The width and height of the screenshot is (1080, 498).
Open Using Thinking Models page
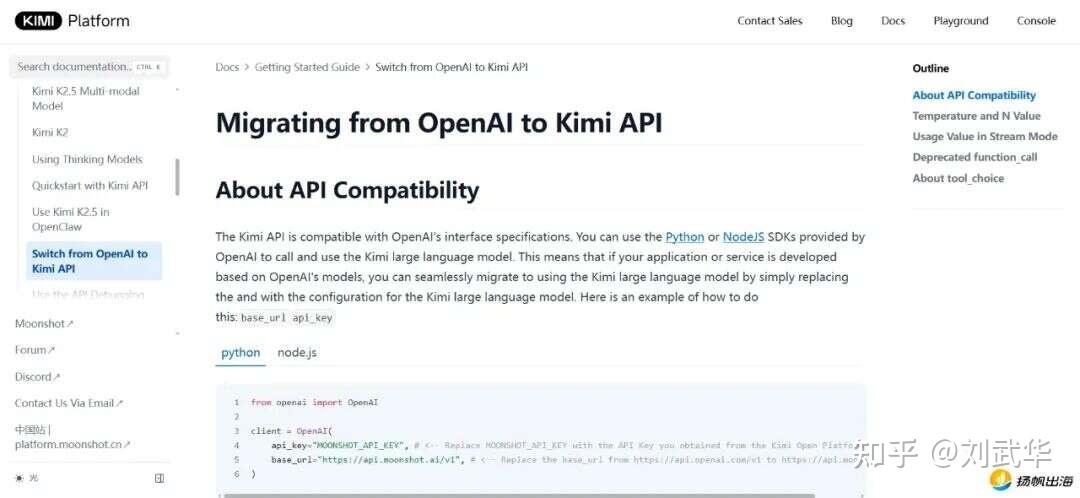point(87,159)
